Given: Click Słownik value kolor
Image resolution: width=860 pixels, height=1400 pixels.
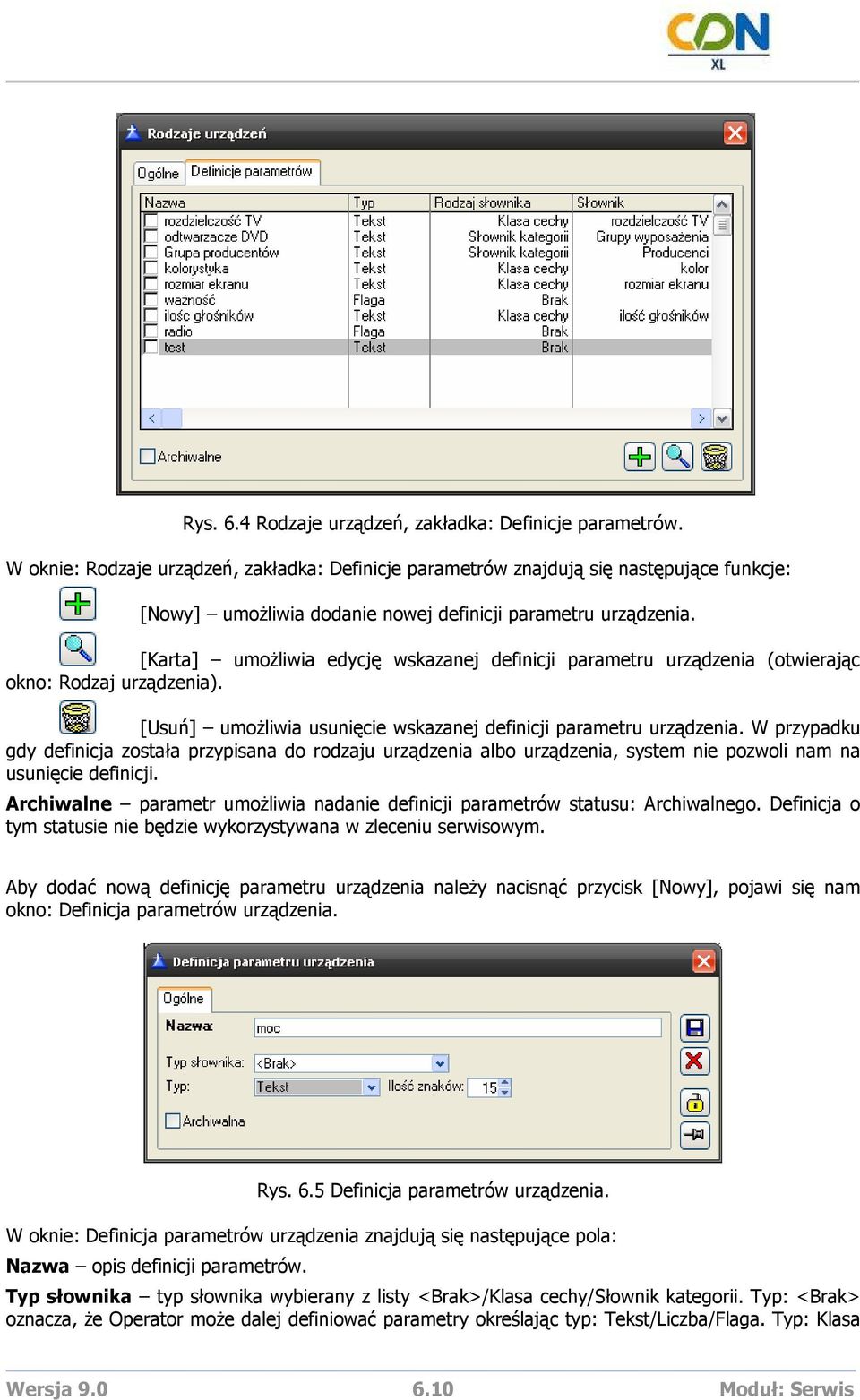Looking at the screenshot, I should tap(694, 268).
